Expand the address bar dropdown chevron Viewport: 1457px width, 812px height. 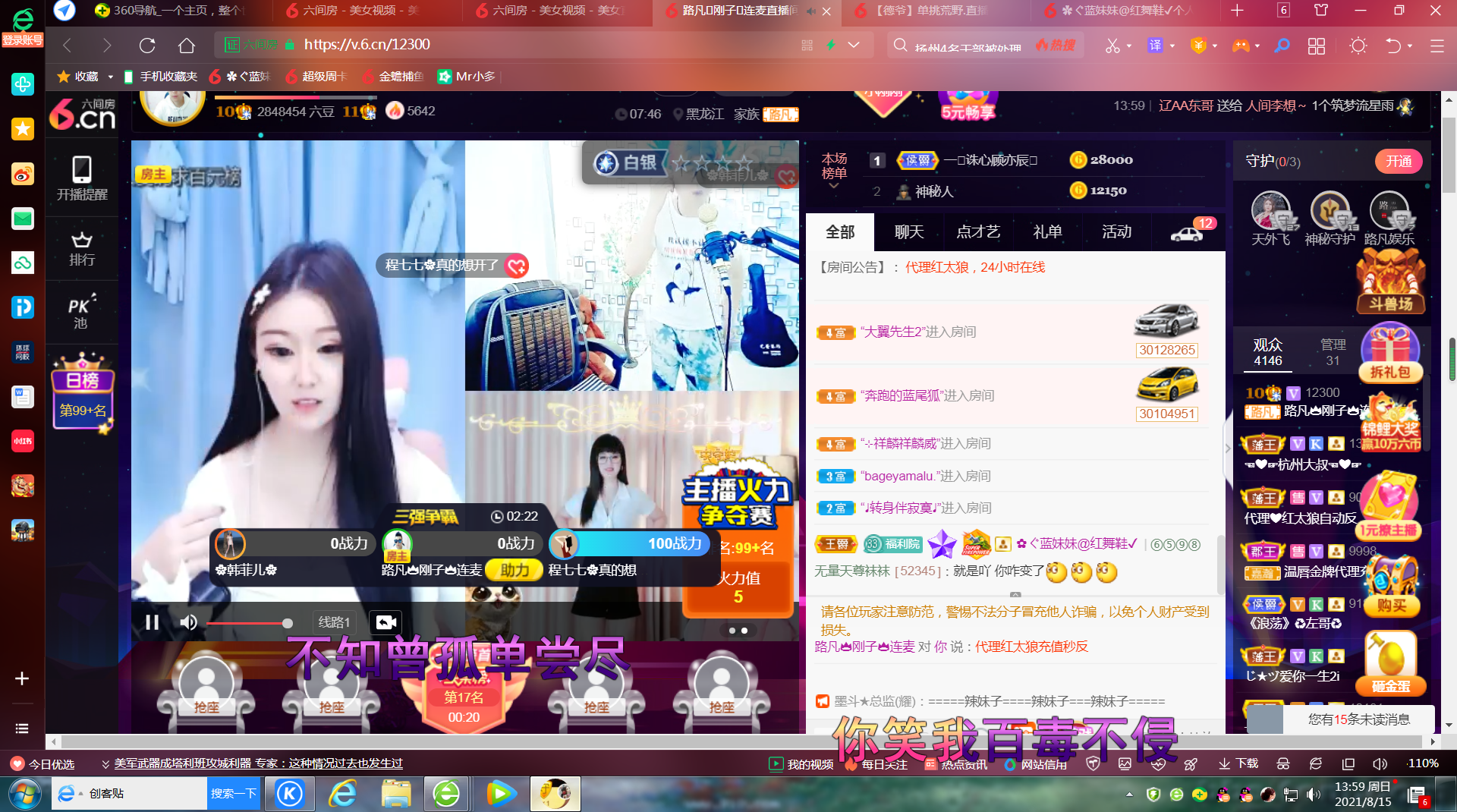[854, 45]
